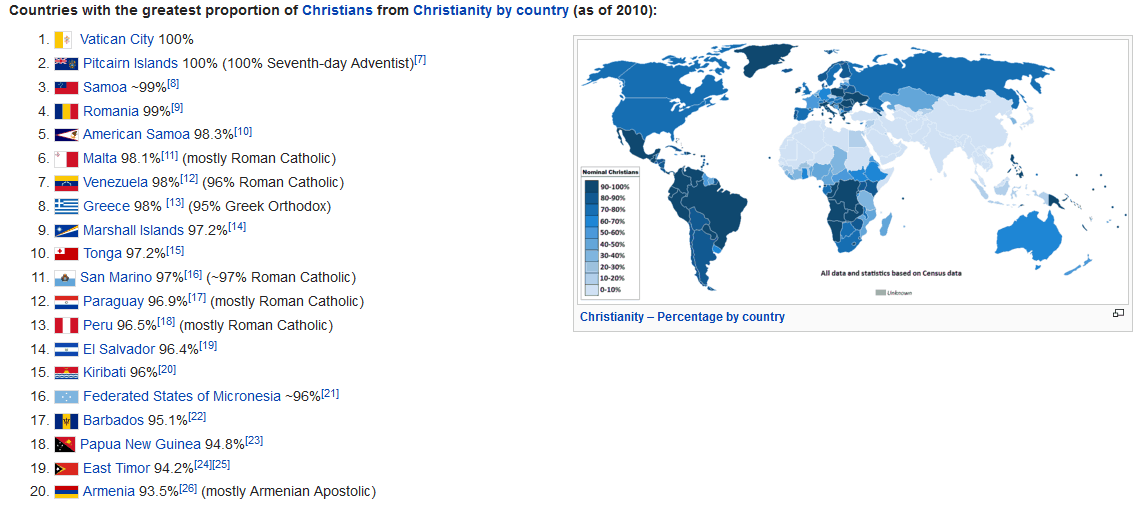This screenshot has width=1145, height=528.
Task: Click the Barbados flag icon
Action: [67, 421]
